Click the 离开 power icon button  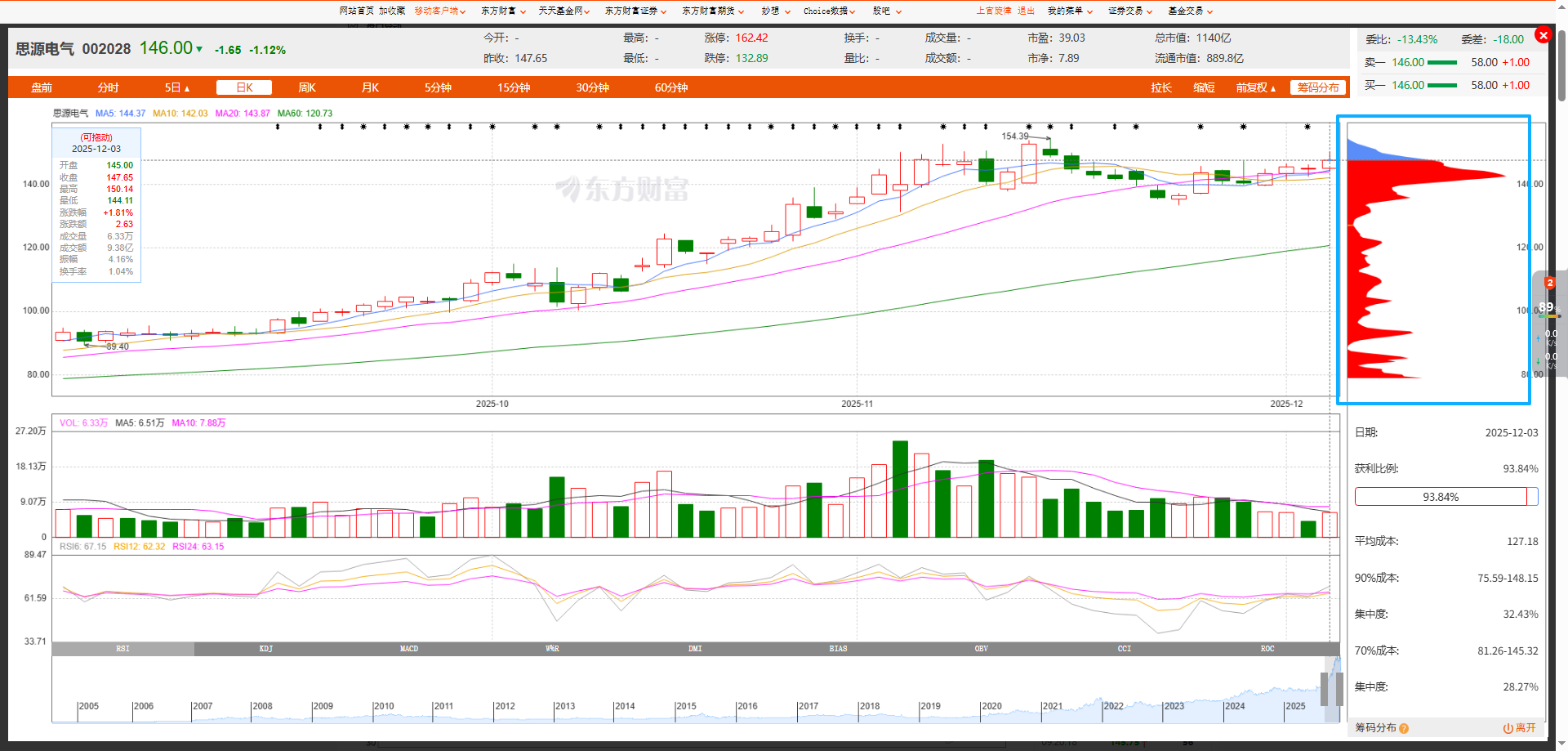(1519, 728)
